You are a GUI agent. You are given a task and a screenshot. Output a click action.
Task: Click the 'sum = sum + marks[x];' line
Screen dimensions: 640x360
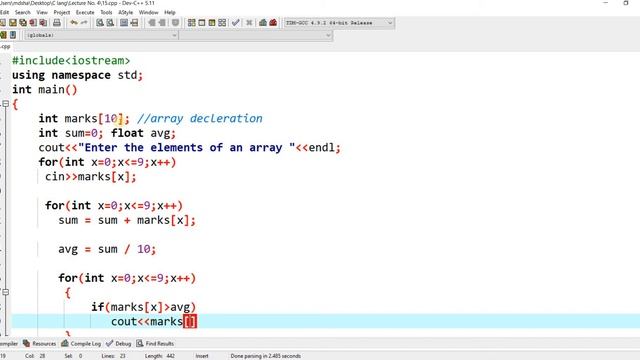(127, 220)
